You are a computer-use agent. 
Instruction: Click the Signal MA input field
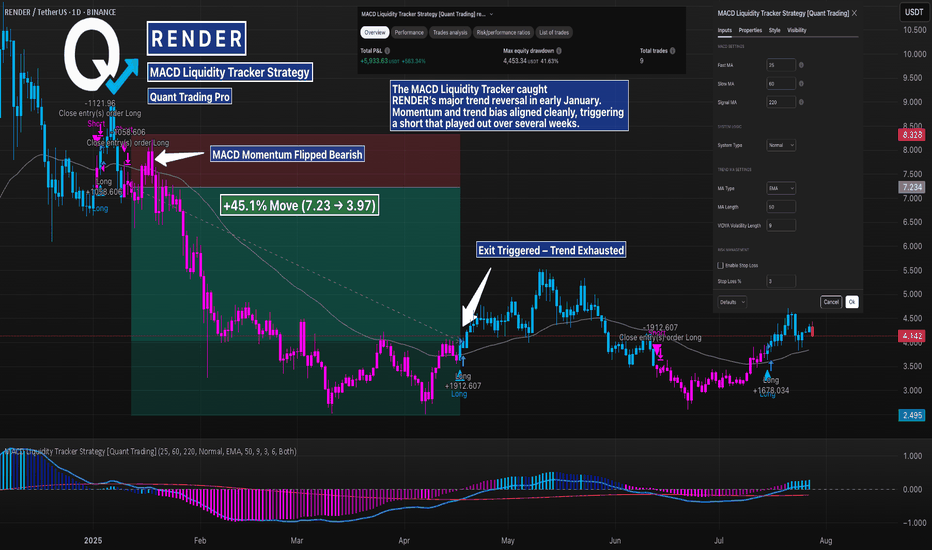pyautogui.click(x=781, y=102)
